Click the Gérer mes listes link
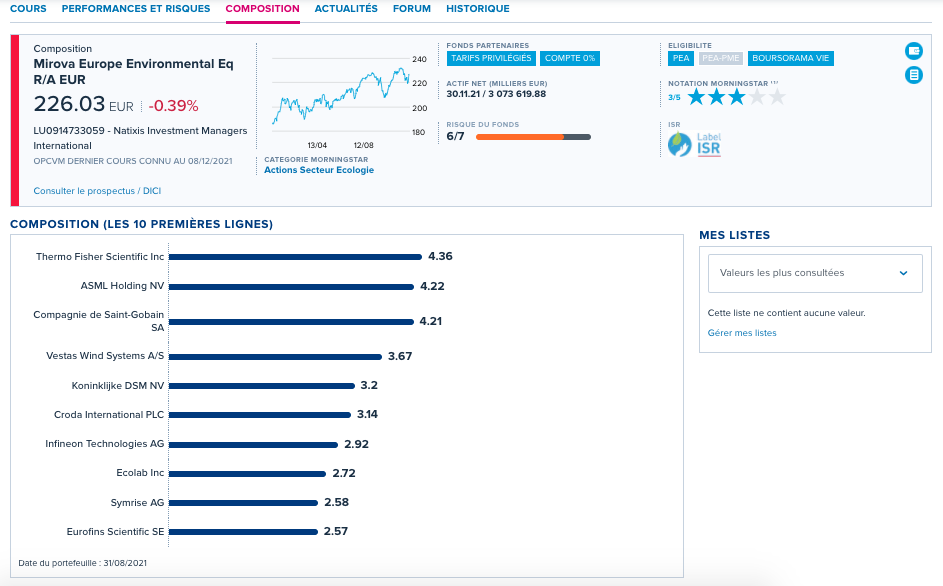Viewport: 943px width, 586px height. click(x=742, y=333)
